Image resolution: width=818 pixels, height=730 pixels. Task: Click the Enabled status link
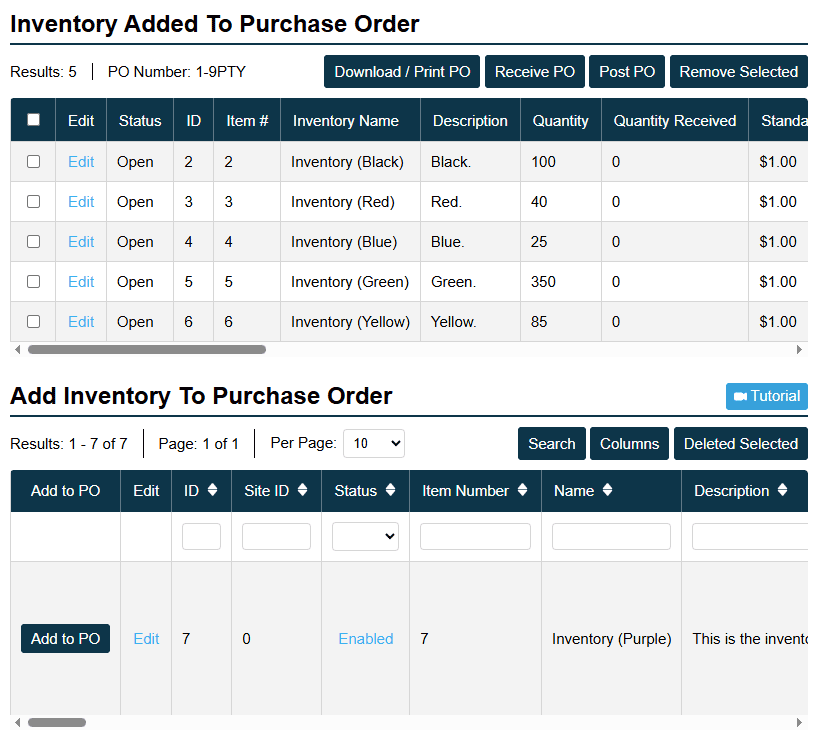(x=366, y=639)
